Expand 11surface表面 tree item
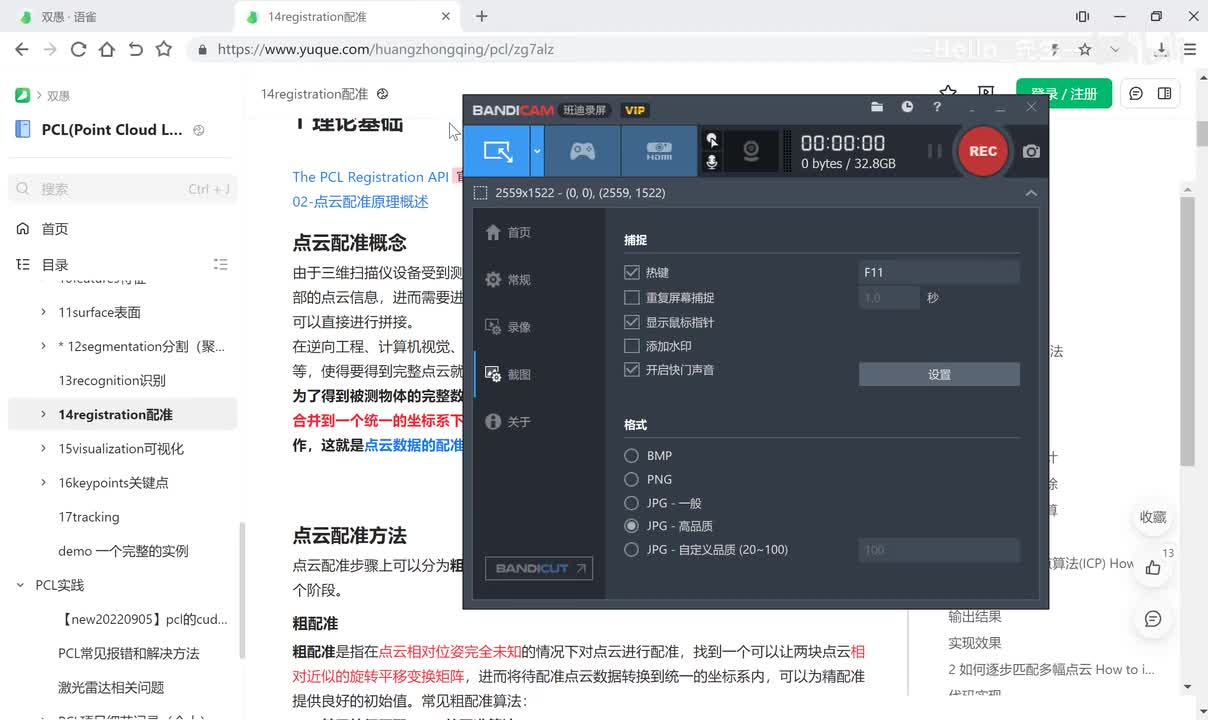The height and width of the screenshot is (720, 1208). (43, 312)
